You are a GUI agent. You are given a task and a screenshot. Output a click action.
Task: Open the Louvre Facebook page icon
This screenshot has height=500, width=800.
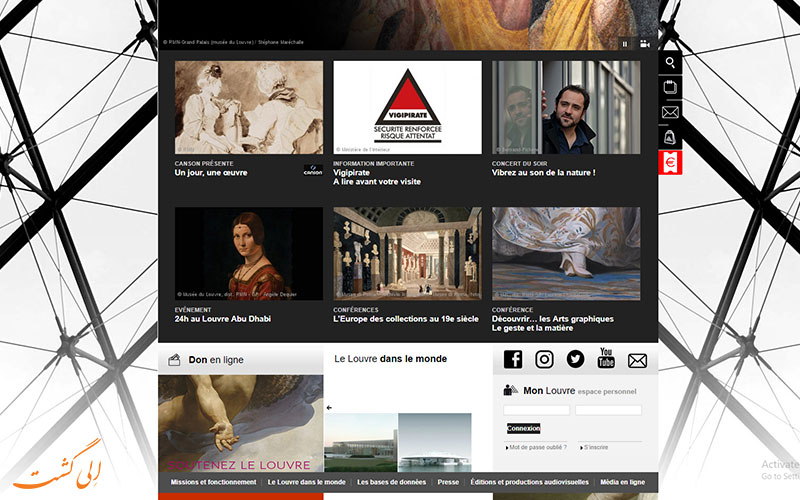pos(513,359)
